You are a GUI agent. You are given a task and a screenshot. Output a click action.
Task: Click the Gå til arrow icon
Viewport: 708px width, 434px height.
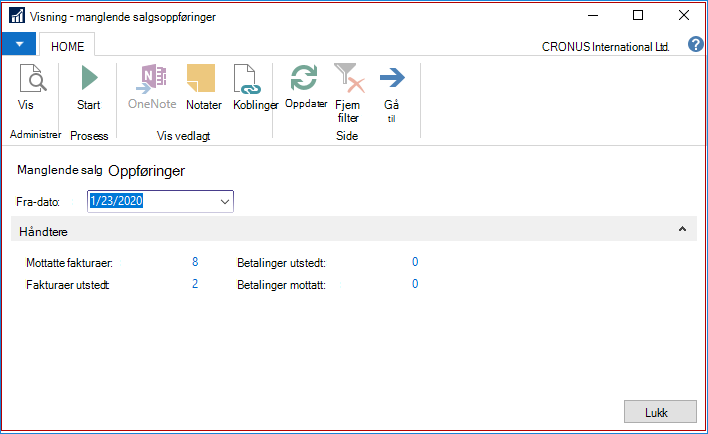coord(392,78)
